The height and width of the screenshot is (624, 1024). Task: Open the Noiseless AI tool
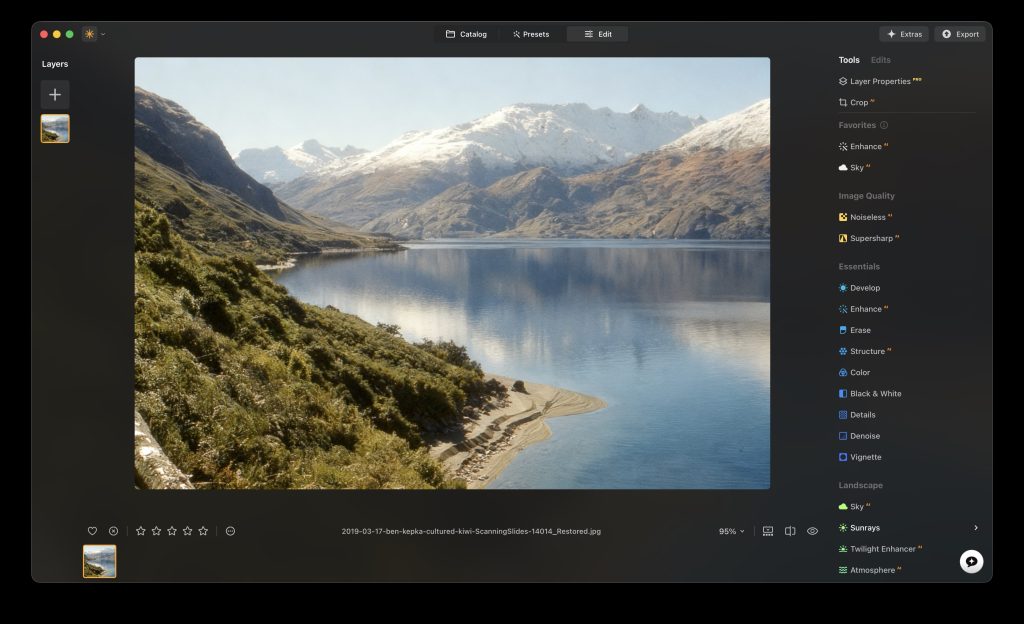pyautogui.click(x=867, y=217)
